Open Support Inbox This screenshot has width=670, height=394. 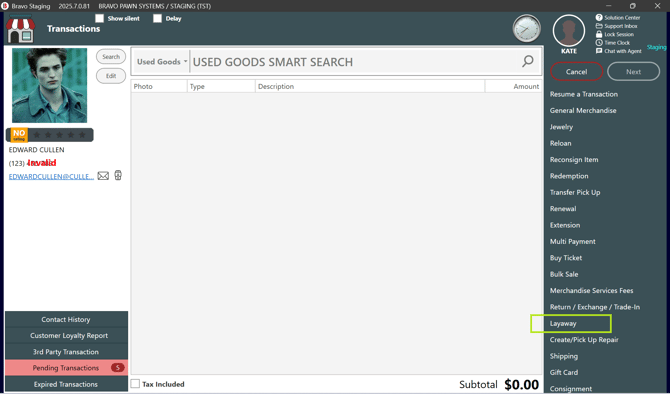[617, 26]
